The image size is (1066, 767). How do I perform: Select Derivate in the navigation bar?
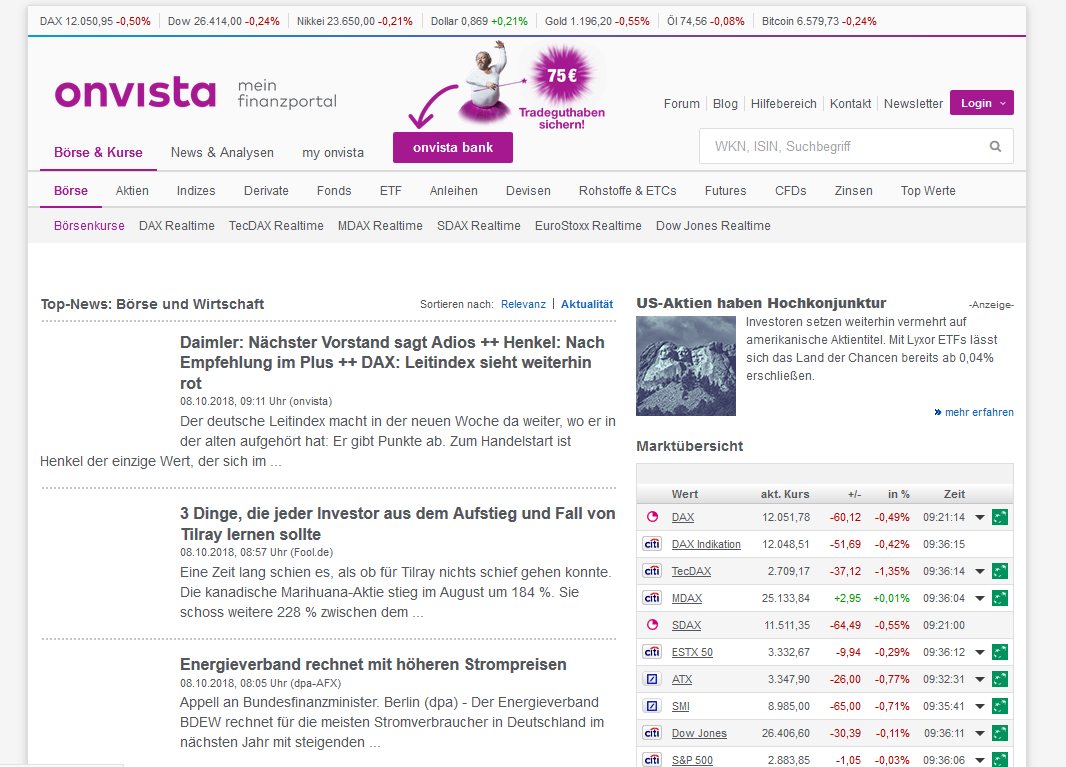pos(266,190)
